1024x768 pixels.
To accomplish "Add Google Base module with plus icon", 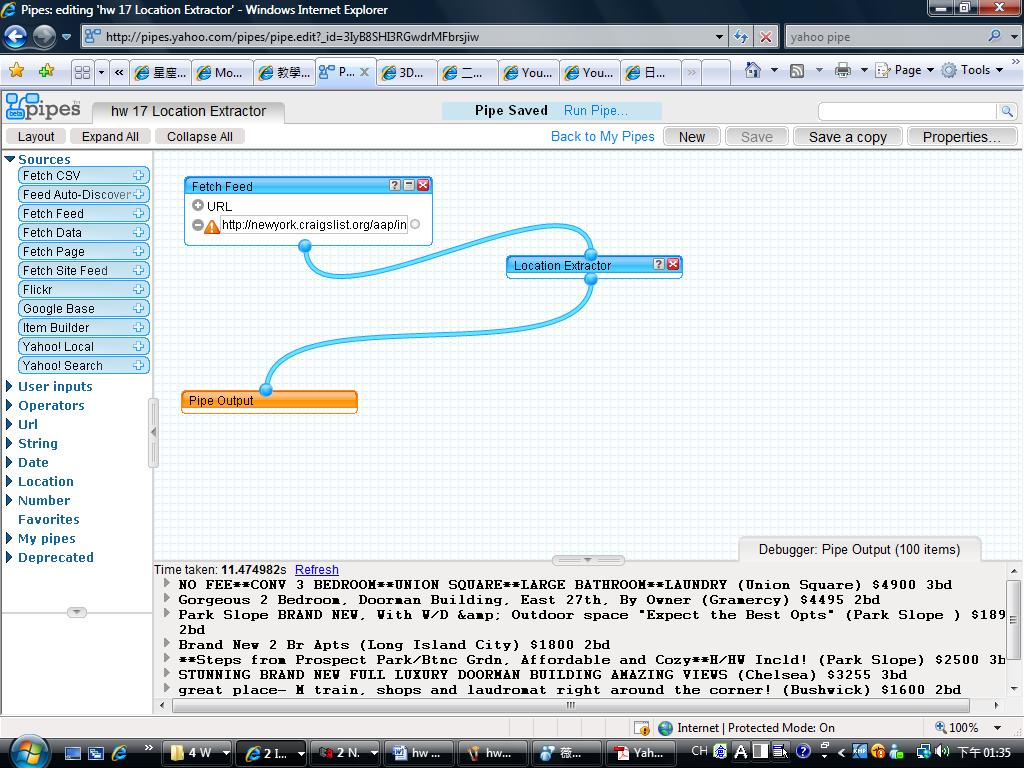I will coord(138,308).
